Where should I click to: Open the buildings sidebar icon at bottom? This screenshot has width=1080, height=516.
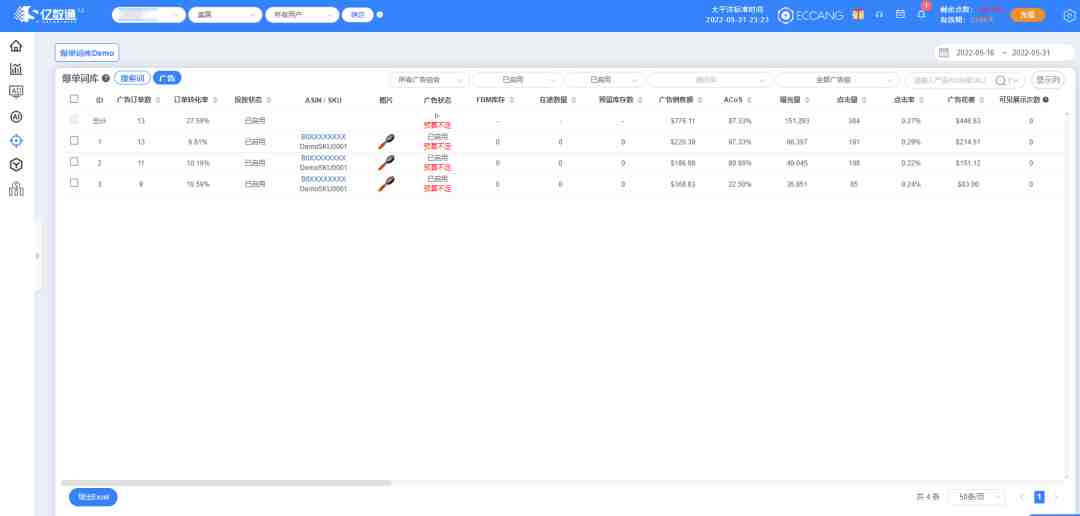16,189
